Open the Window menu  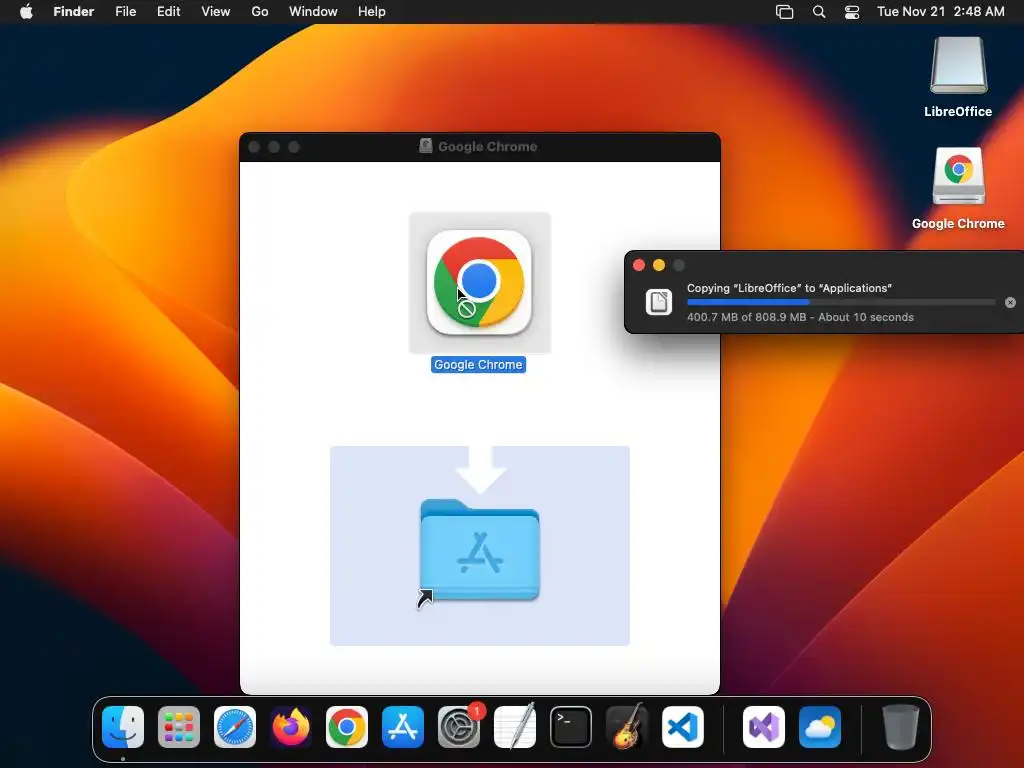(x=313, y=12)
